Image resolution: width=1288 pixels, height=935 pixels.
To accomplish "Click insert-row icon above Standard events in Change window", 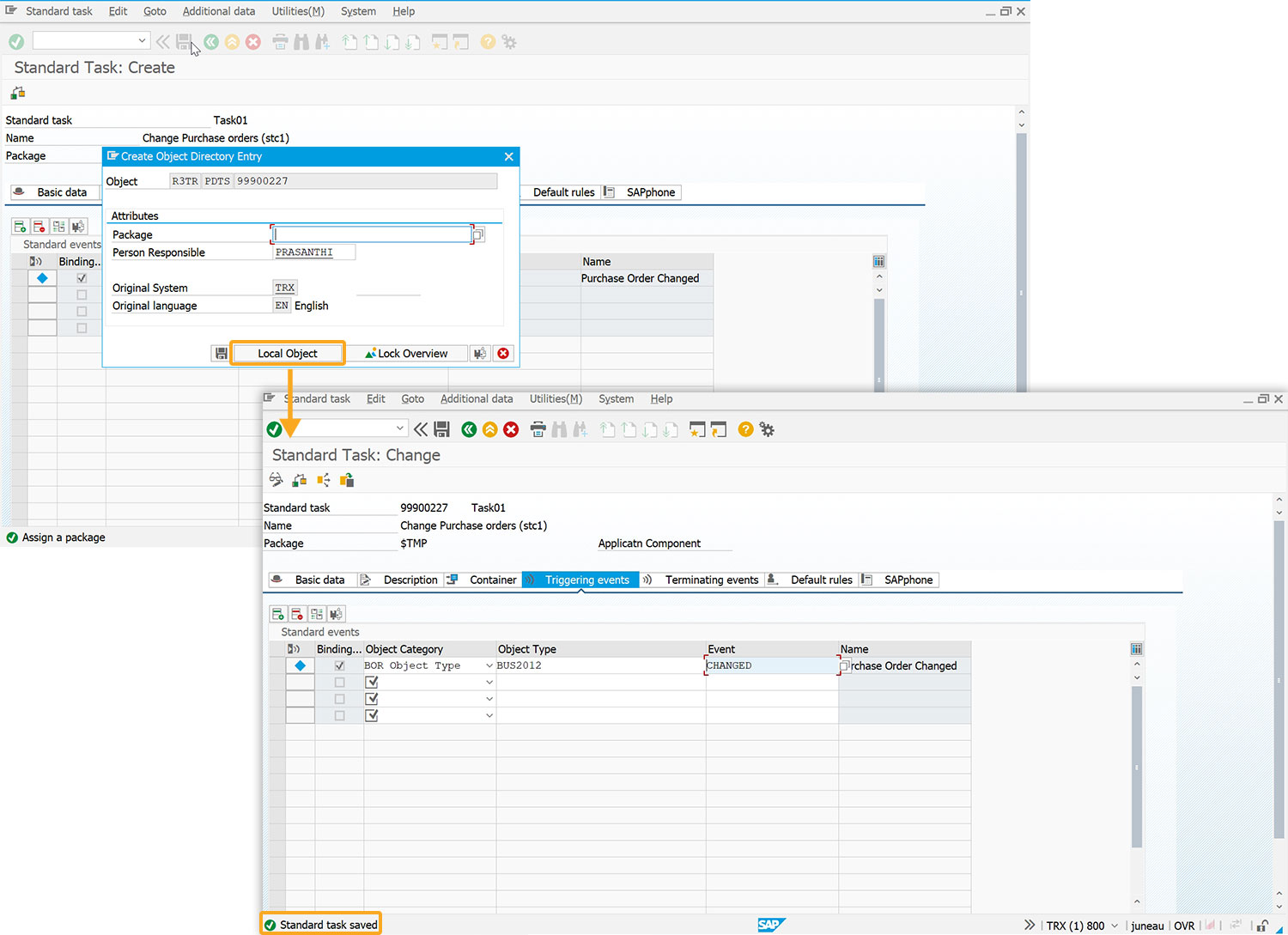I will click(x=277, y=614).
